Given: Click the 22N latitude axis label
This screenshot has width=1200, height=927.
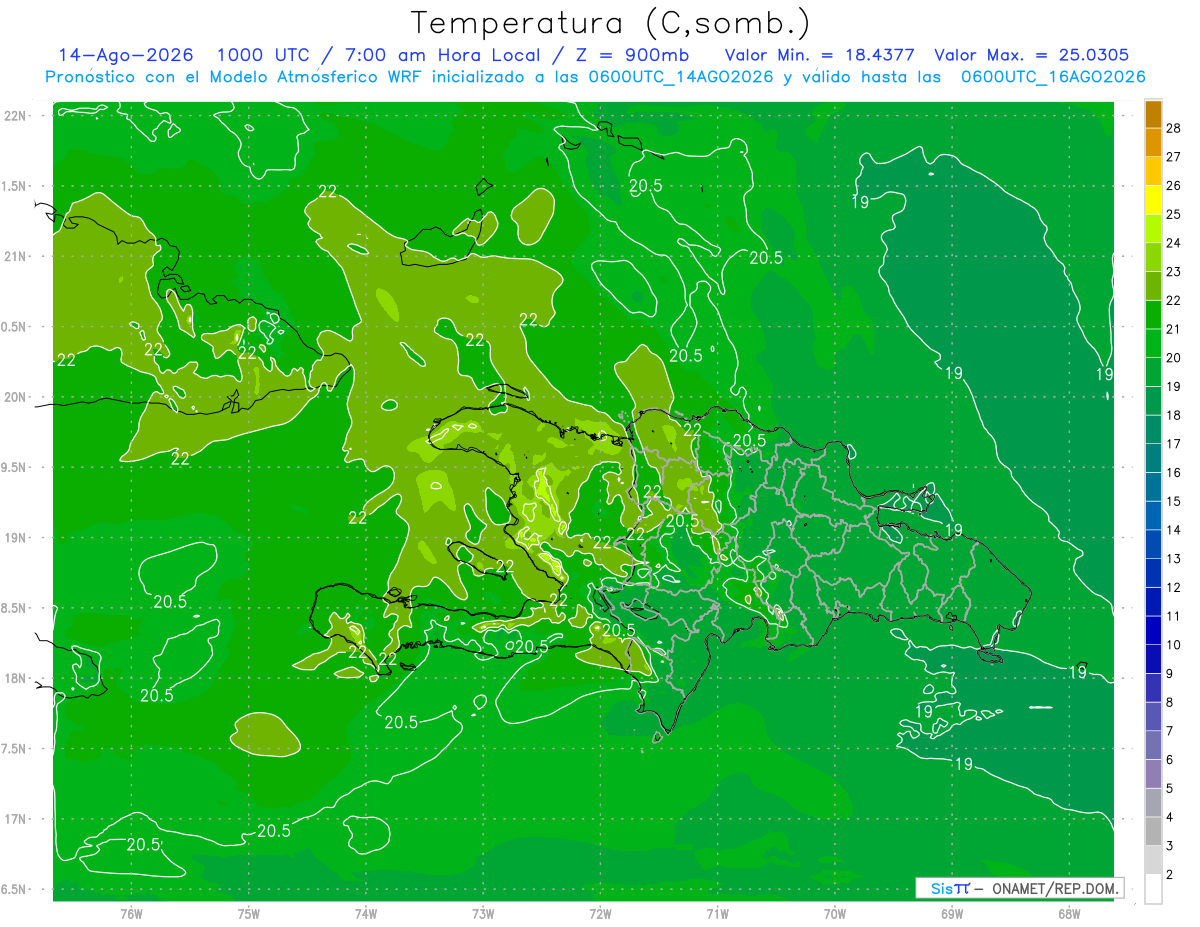Looking at the screenshot, I should point(16,115).
